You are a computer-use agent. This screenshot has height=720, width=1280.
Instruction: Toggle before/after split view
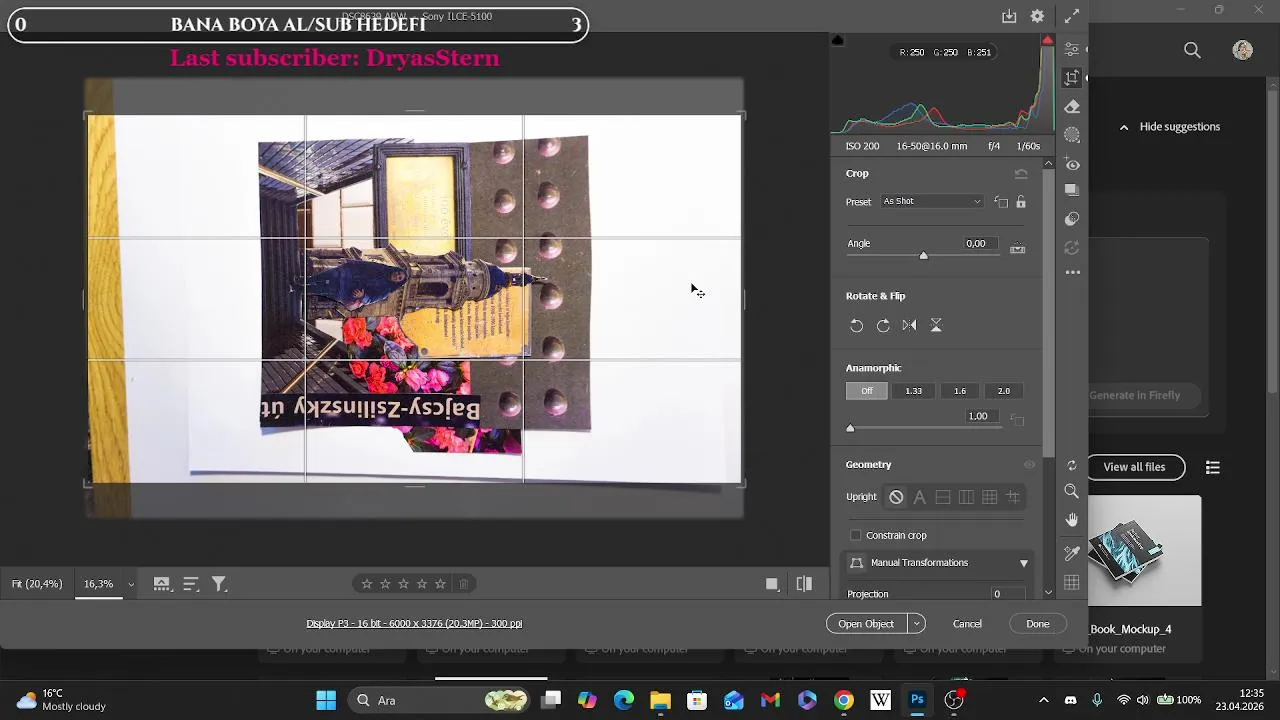pos(804,584)
